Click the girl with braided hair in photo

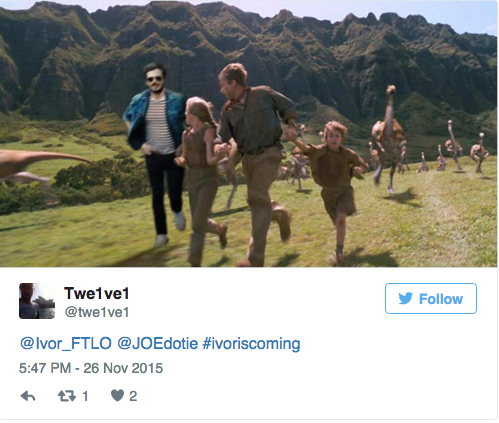coord(200,180)
